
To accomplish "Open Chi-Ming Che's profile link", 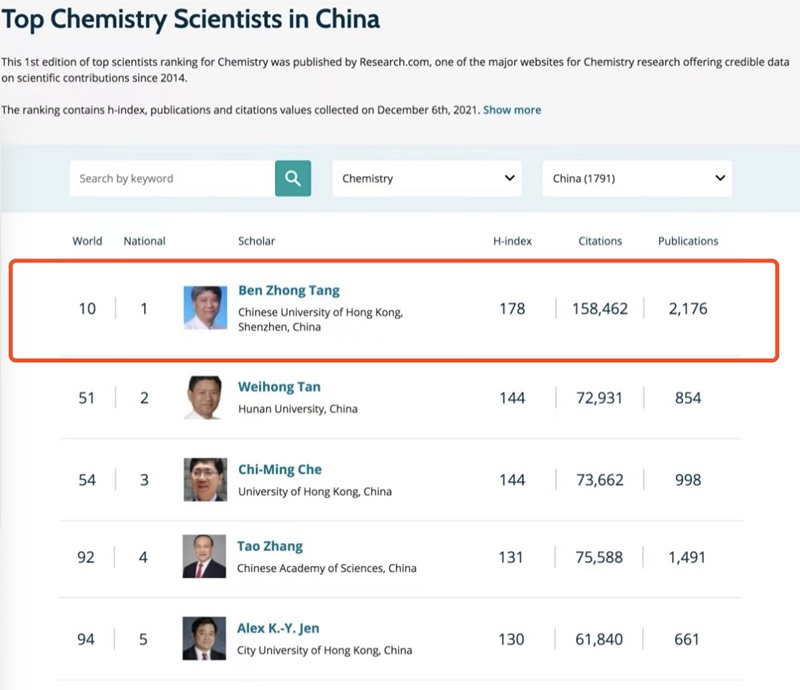I will tap(280, 470).
